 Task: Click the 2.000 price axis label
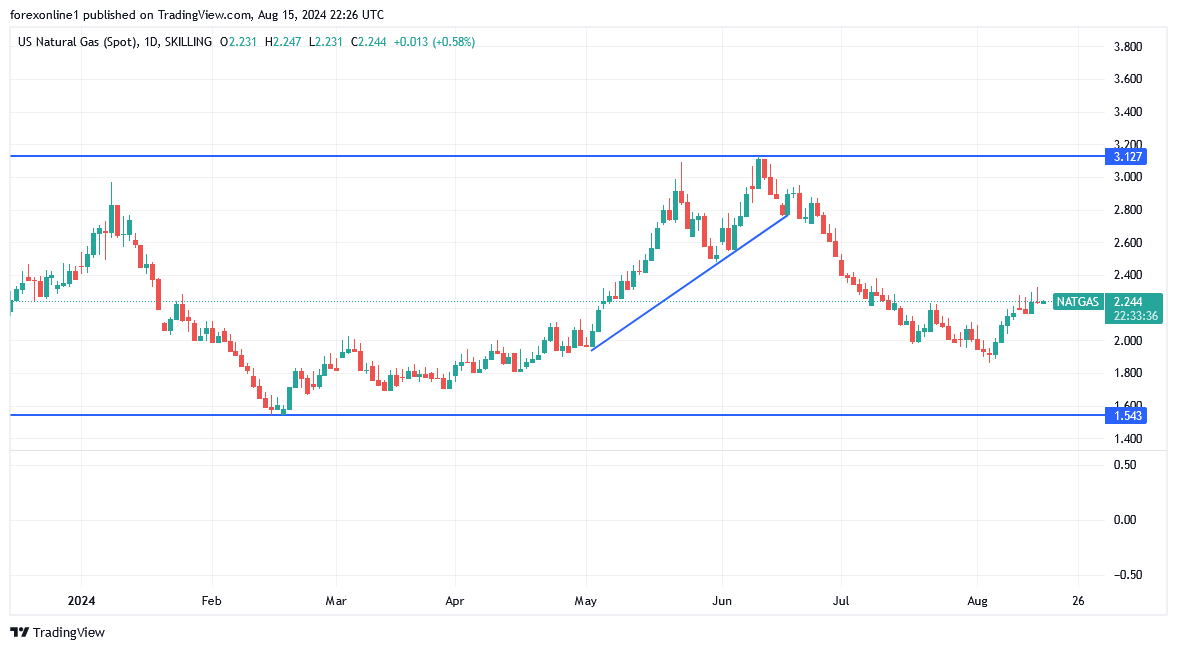1127,341
